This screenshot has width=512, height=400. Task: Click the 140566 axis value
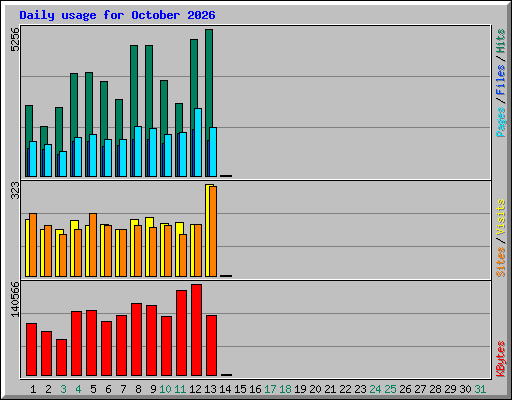[15, 299]
